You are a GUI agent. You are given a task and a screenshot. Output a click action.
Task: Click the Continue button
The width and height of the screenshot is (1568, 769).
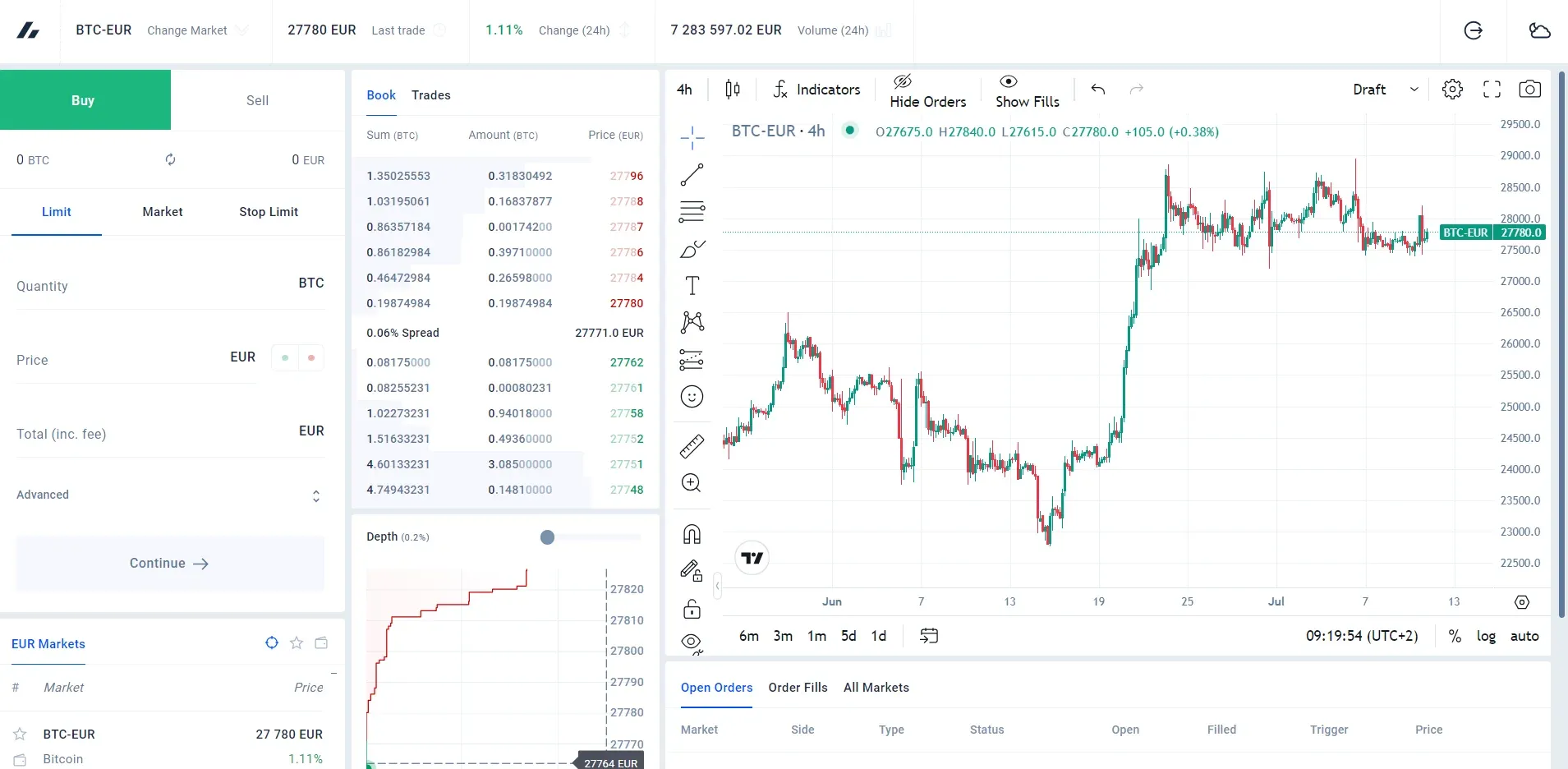coord(168,563)
